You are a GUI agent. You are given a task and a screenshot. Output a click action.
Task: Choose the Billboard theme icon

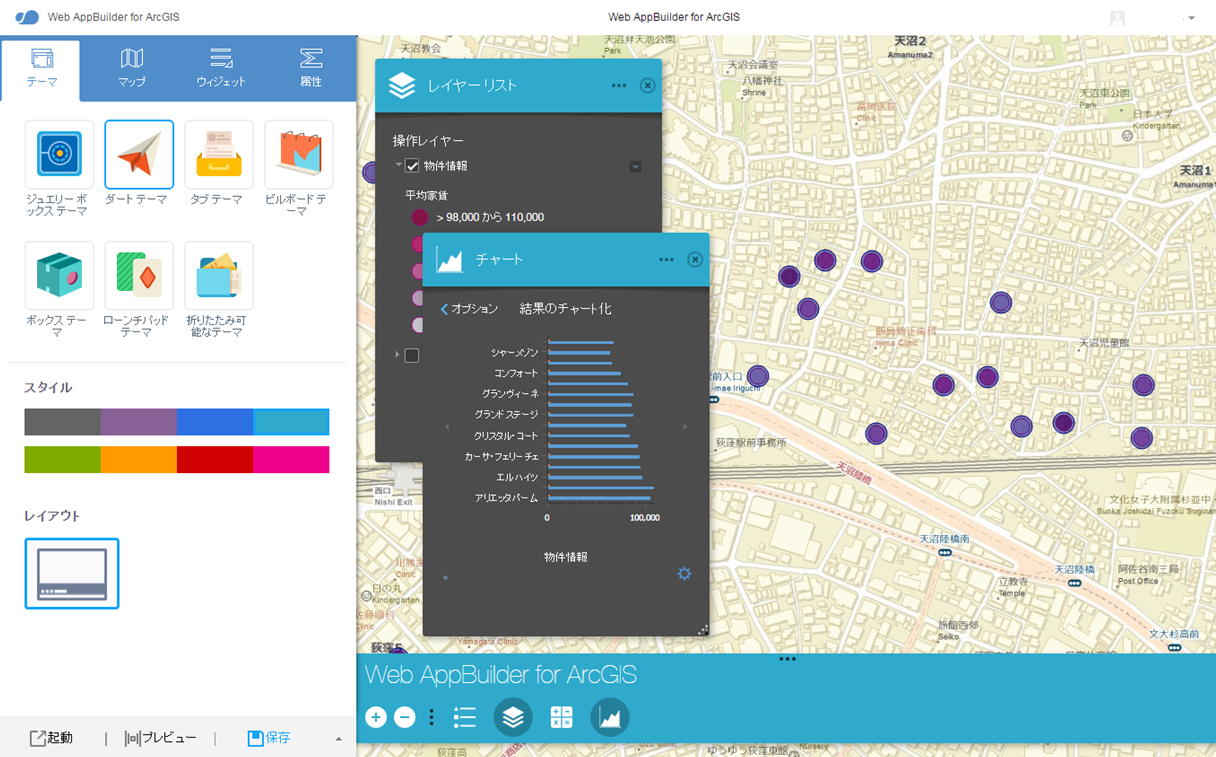[299, 155]
